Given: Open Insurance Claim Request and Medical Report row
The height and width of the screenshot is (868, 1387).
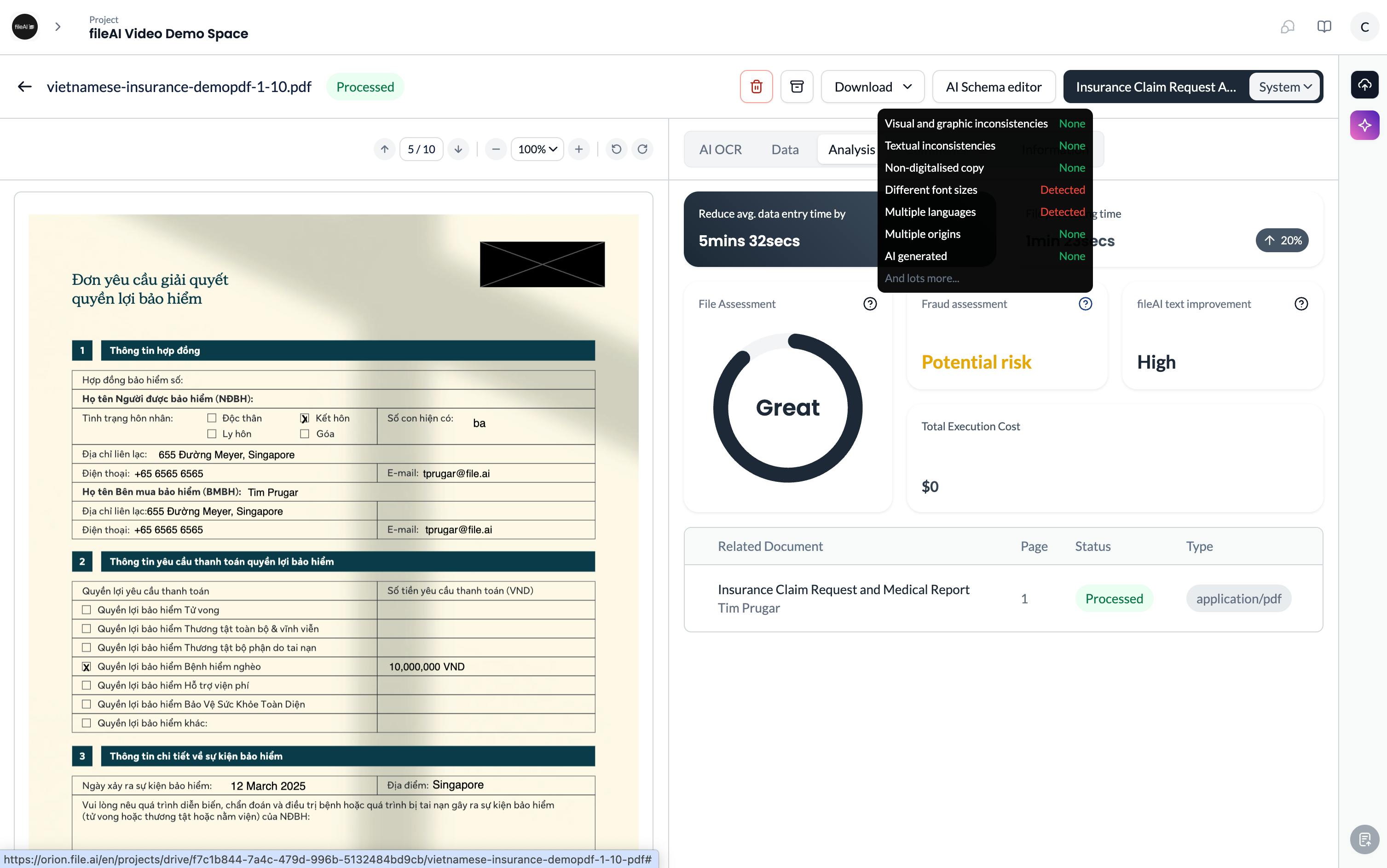Looking at the screenshot, I should tap(1003, 599).
